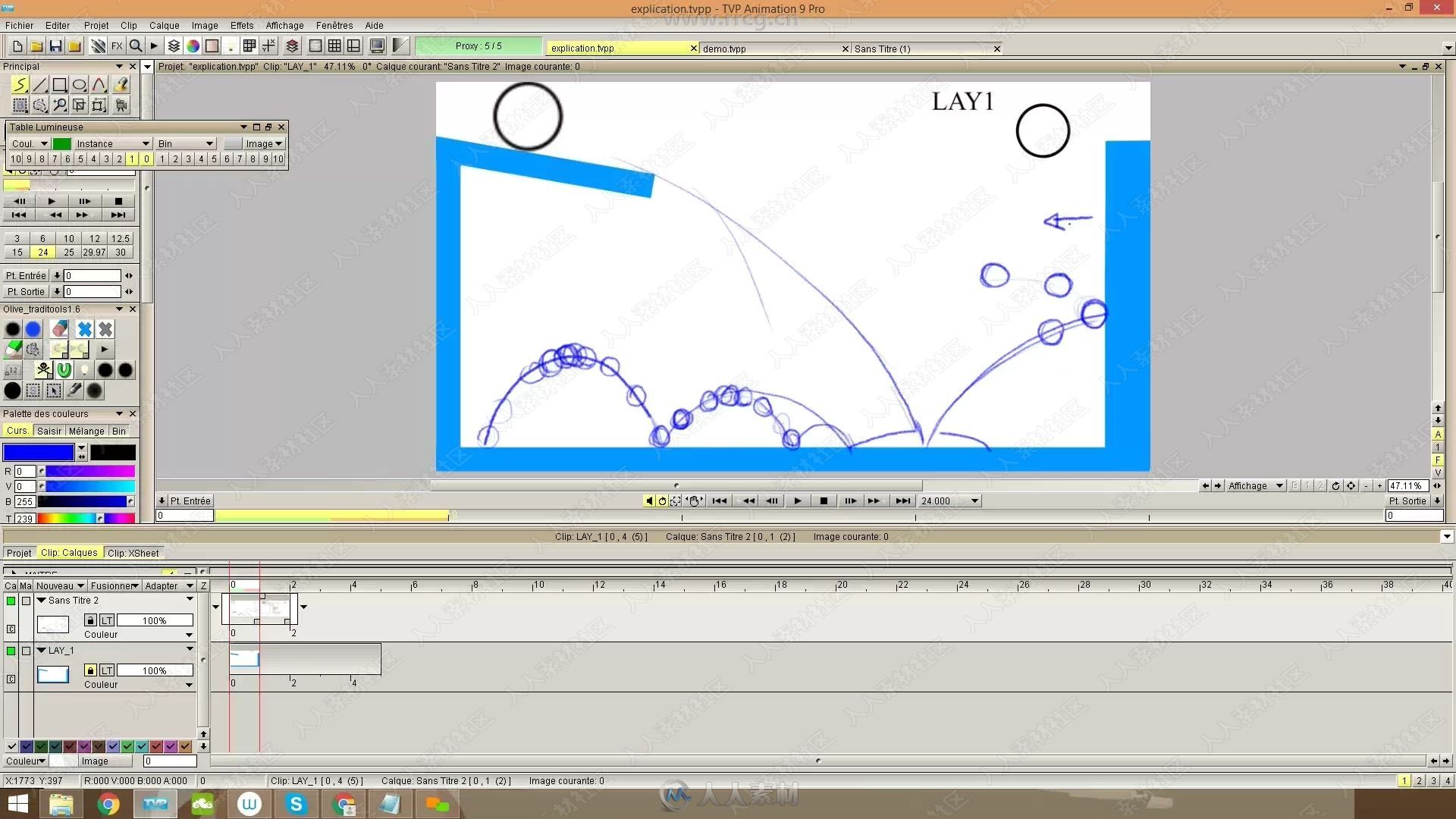The height and width of the screenshot is (819, 1456).
Task: Toggle LT light table on LAY_1 layer
Action: (x=107, y=670)
